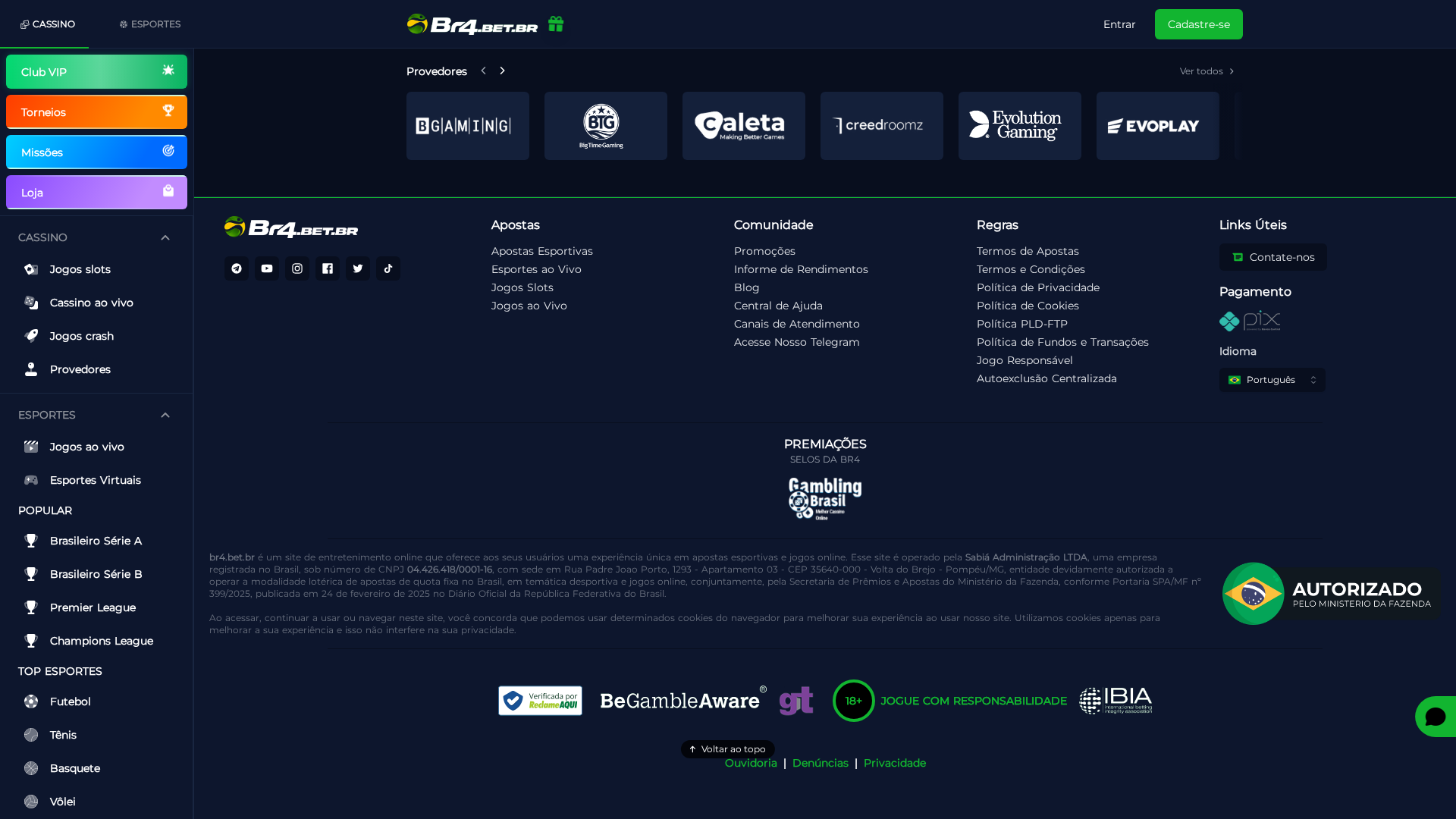The width and height of the screenshot is (1456, 819).
Task: Open the Caleta provider card
Action: pos(744,126)
